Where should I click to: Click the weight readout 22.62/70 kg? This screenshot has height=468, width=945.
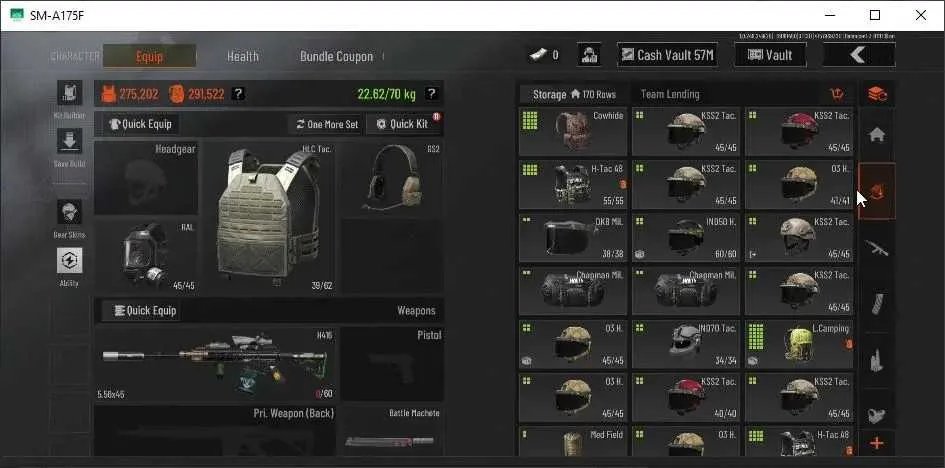[x=386, y=94]
